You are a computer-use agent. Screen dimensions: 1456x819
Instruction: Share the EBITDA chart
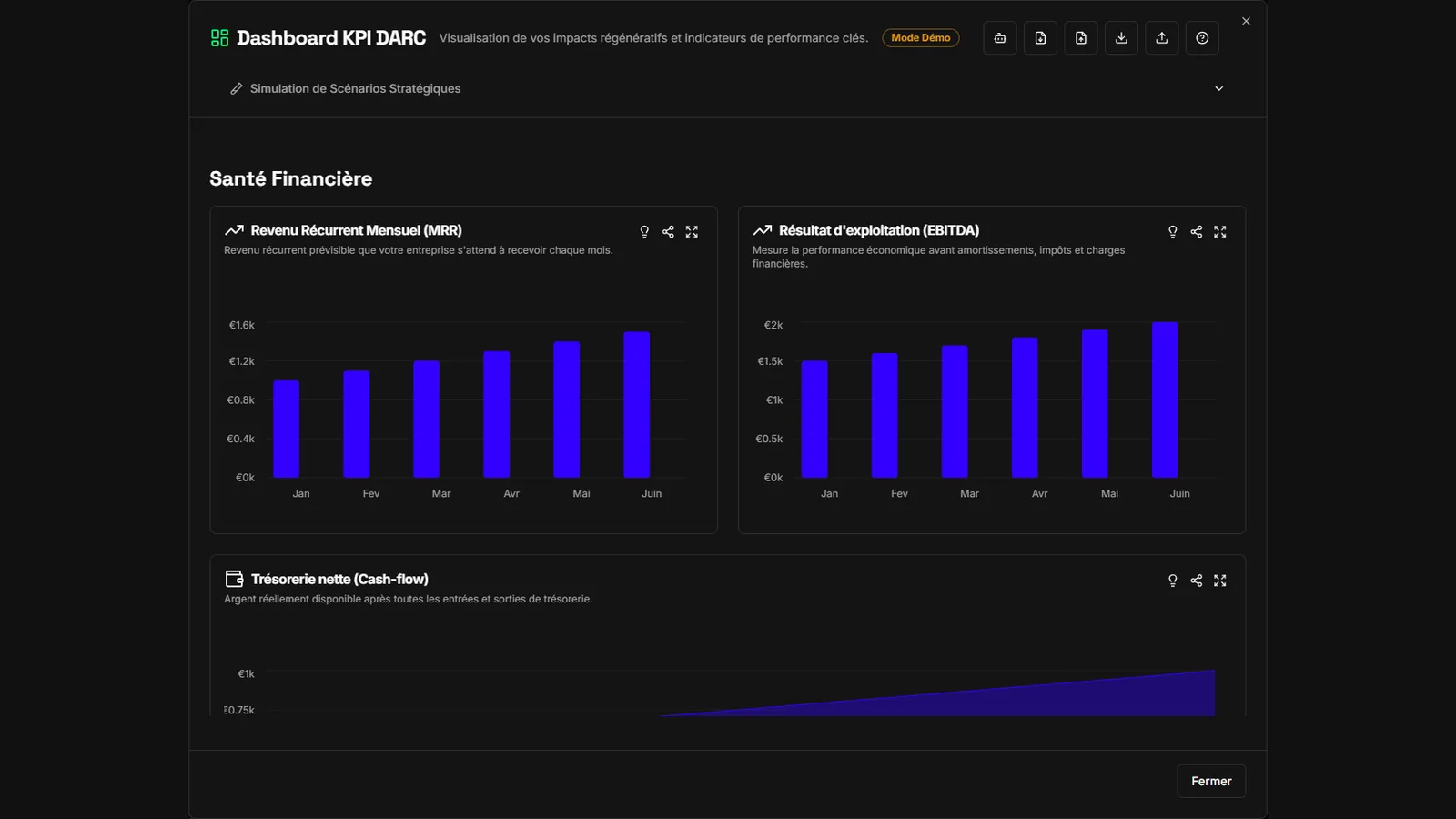pyautogui.click(x=1197, y=232)
